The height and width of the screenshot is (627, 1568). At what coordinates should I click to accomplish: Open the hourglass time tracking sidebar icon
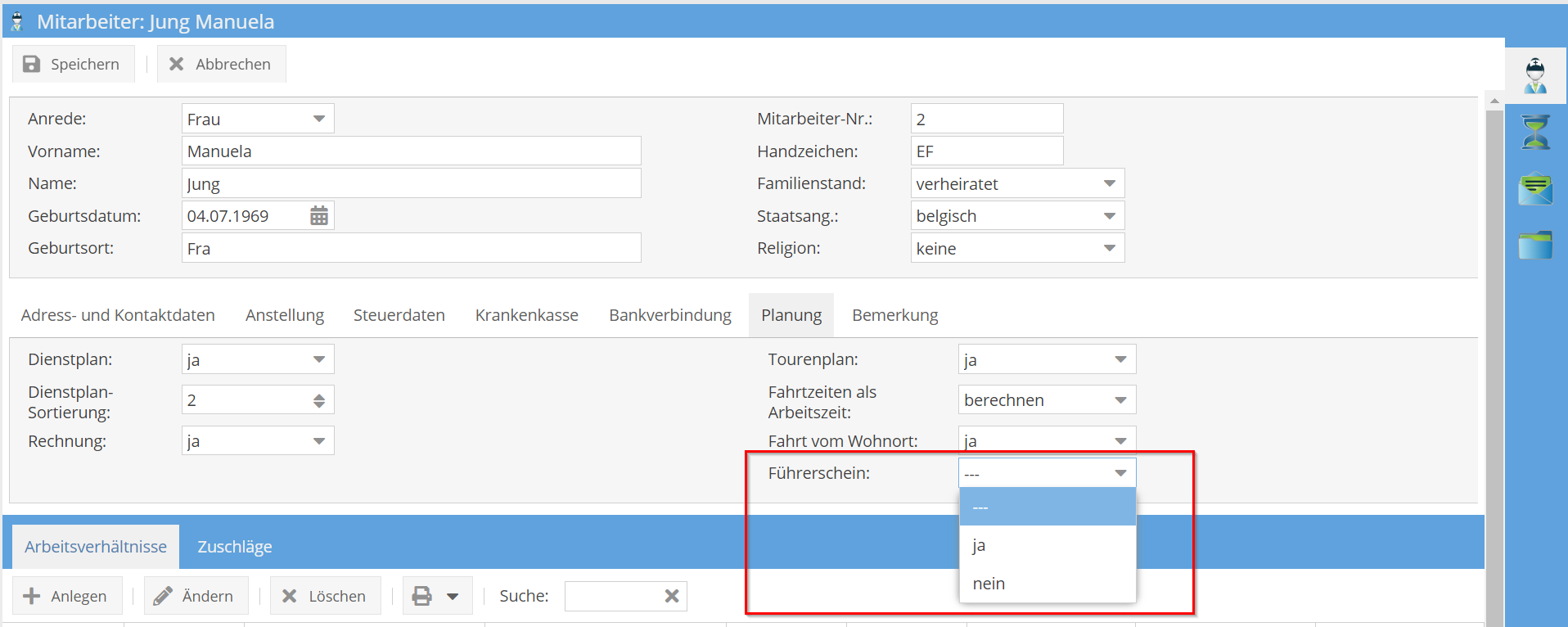1536,133
